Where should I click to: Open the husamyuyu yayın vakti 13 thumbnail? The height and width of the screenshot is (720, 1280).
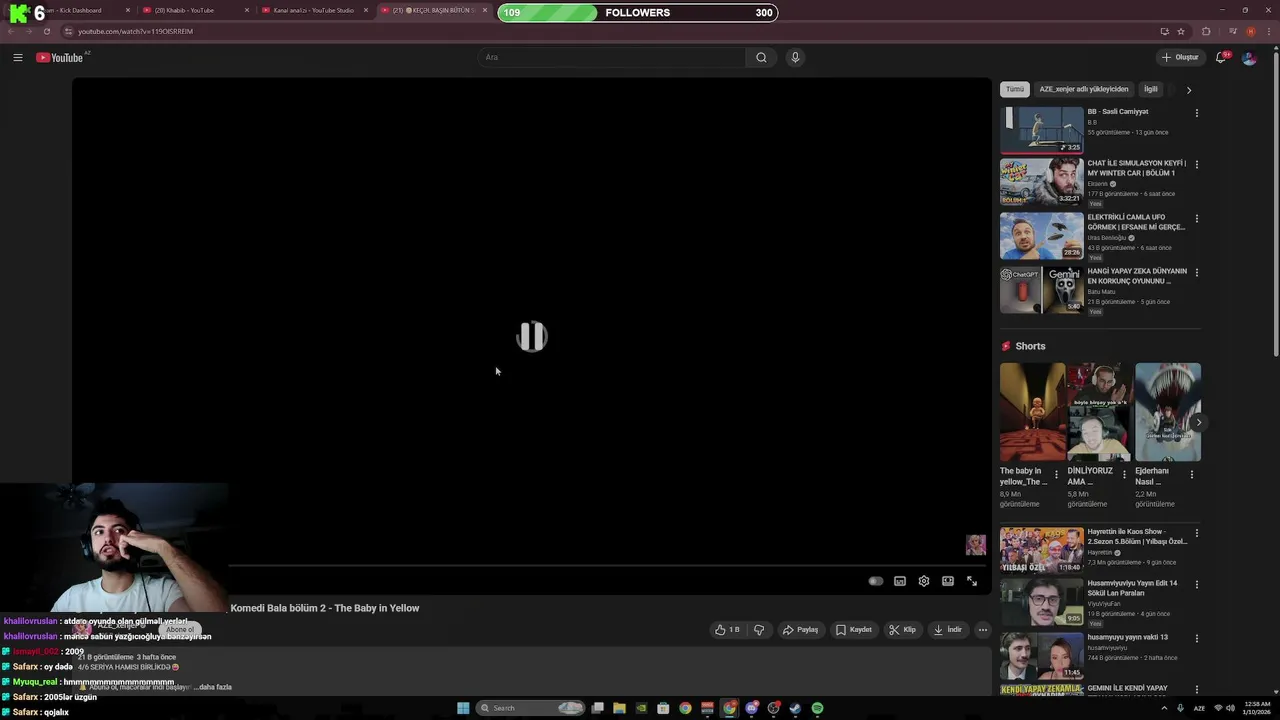click(x=1041, y=655)
